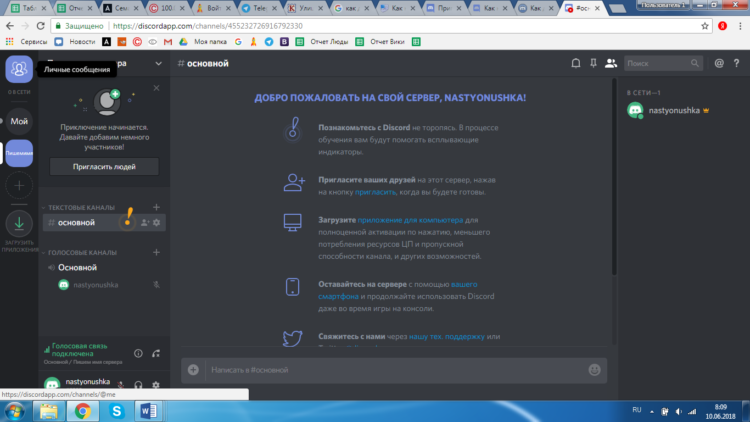Switch to the 'Tele' Telegram browser tab
The width and height of the screenshot is (750, 422).
coord(259,8)
